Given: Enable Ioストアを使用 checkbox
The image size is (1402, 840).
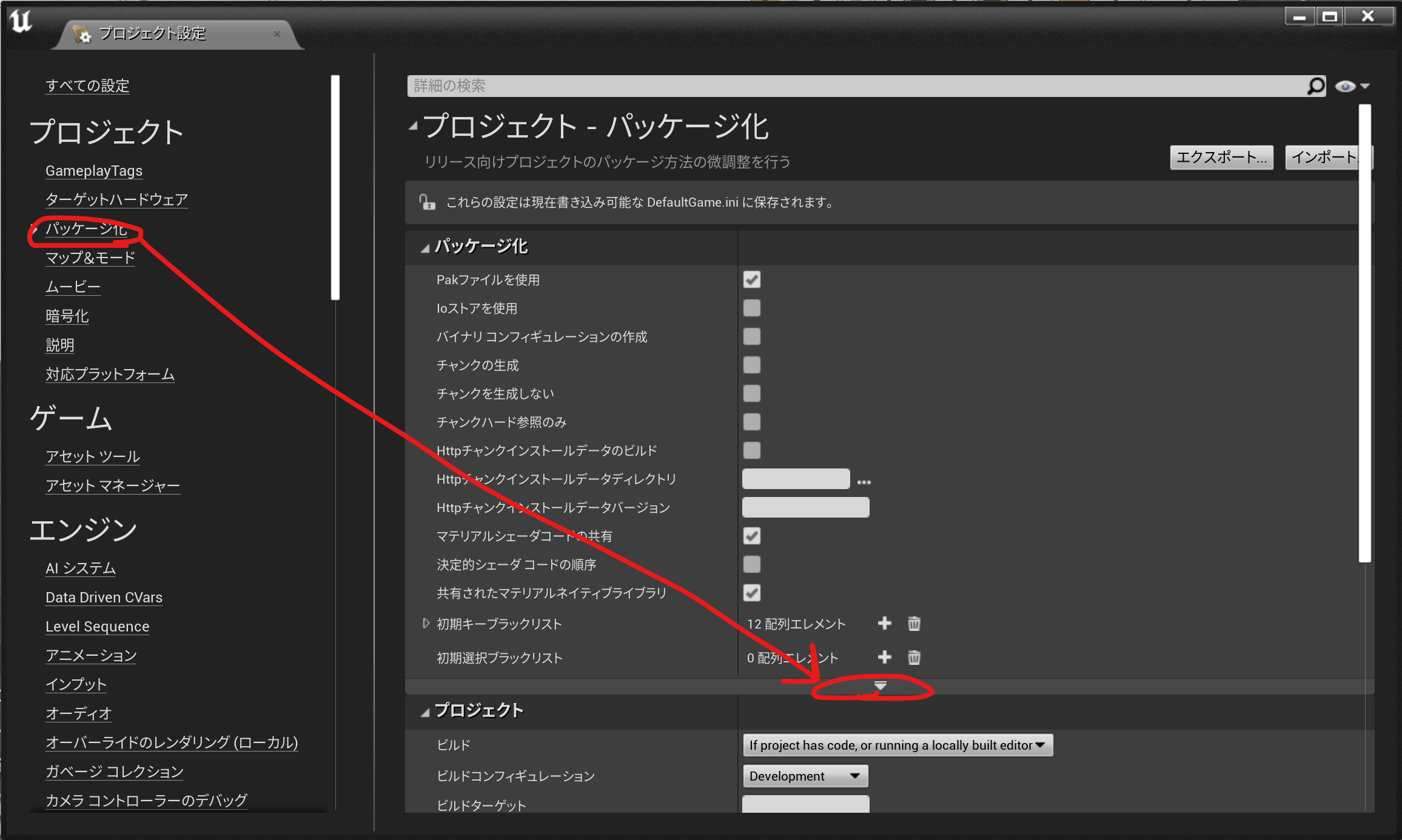Looking at the screenshot, I should 752,308.
